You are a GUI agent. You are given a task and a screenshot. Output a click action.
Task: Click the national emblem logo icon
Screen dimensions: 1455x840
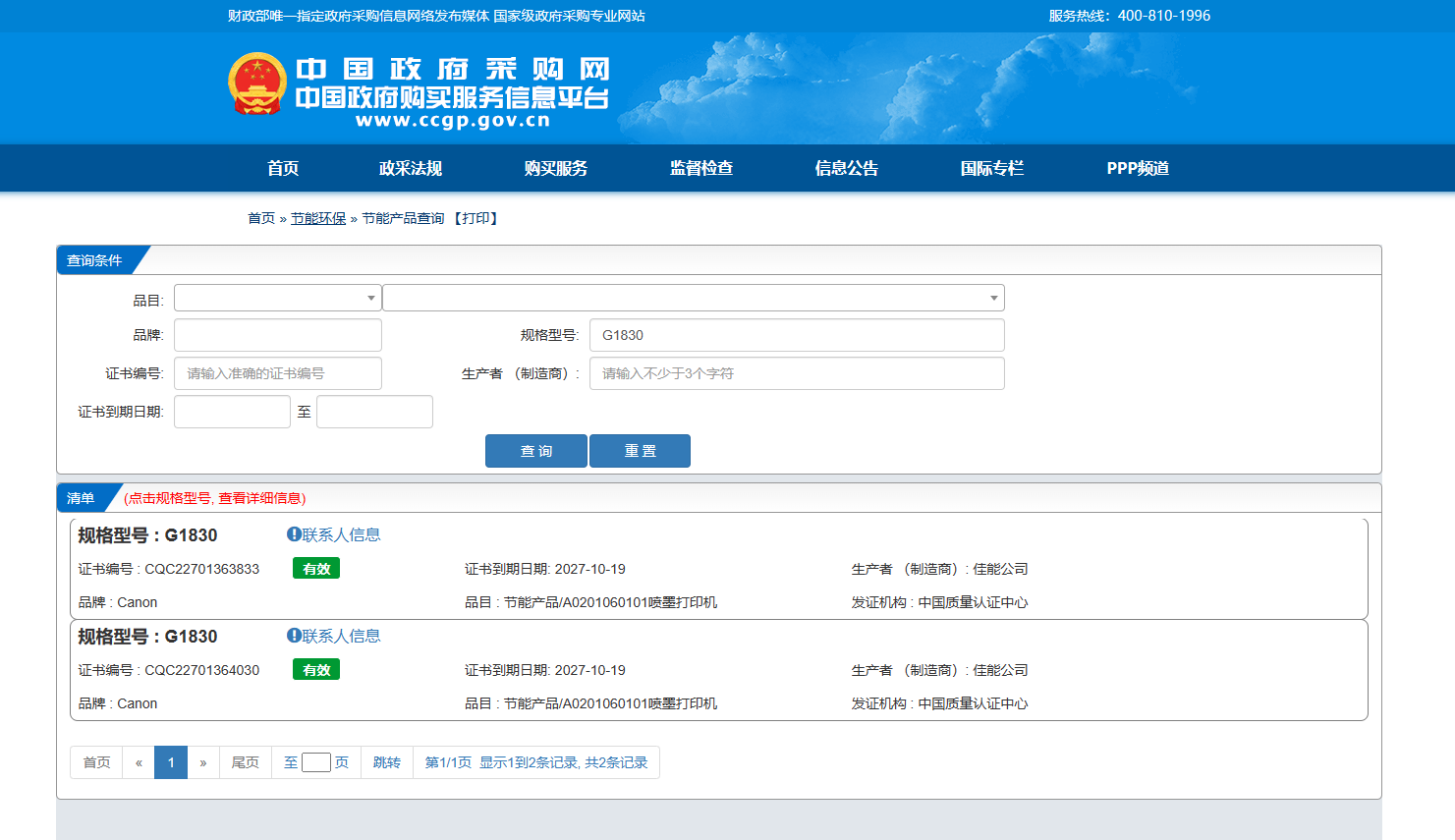(x=257, y=84)
